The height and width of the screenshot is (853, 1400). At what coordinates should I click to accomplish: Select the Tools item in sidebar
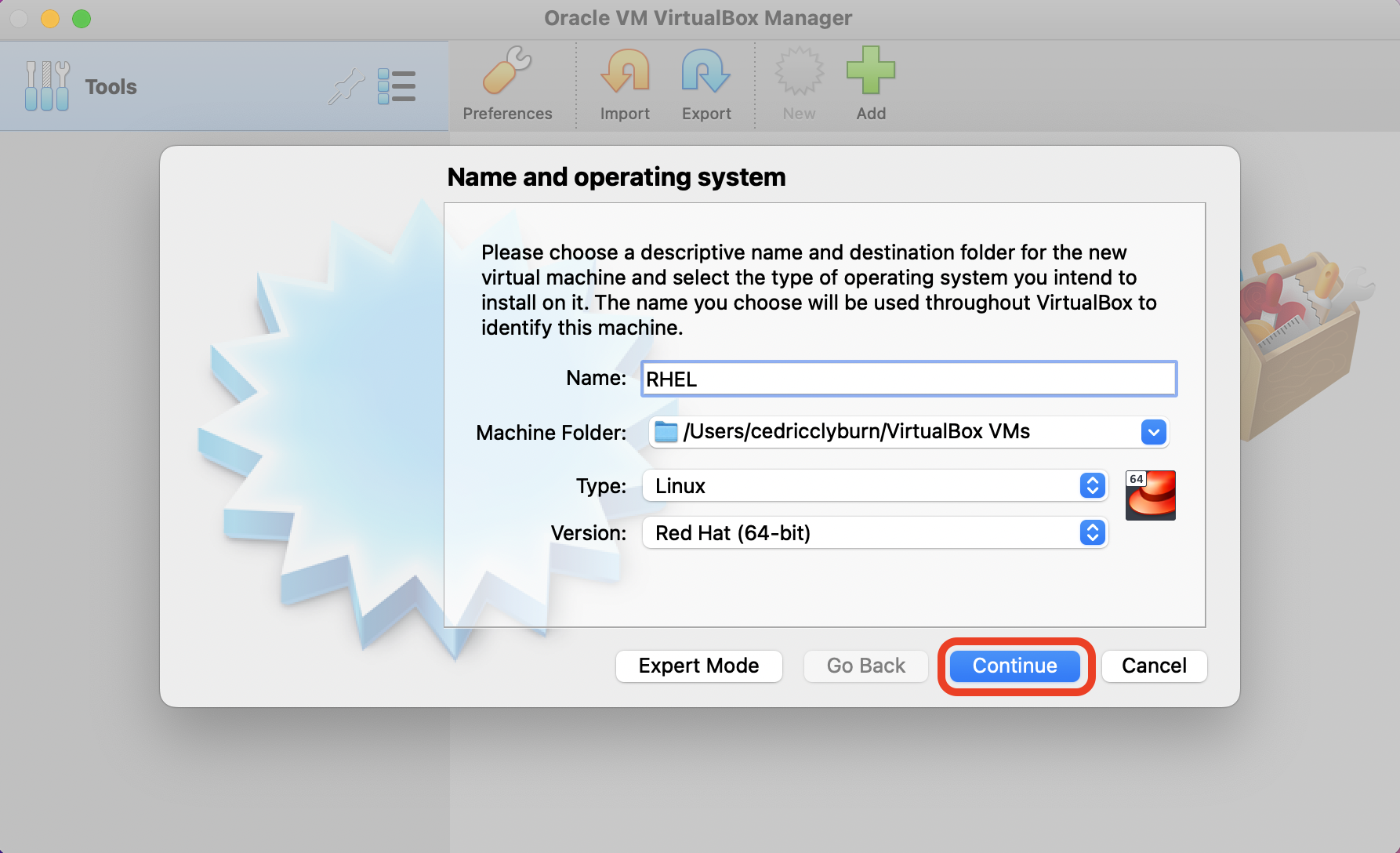pyautogui.click(x=224, y=86)
